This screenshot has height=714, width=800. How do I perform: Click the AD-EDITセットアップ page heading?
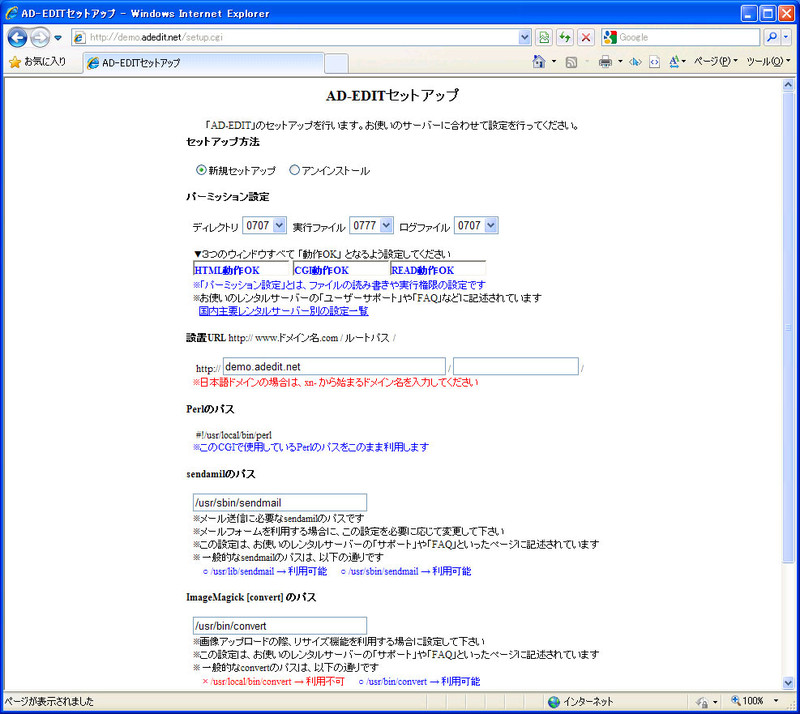coord(392,95)
